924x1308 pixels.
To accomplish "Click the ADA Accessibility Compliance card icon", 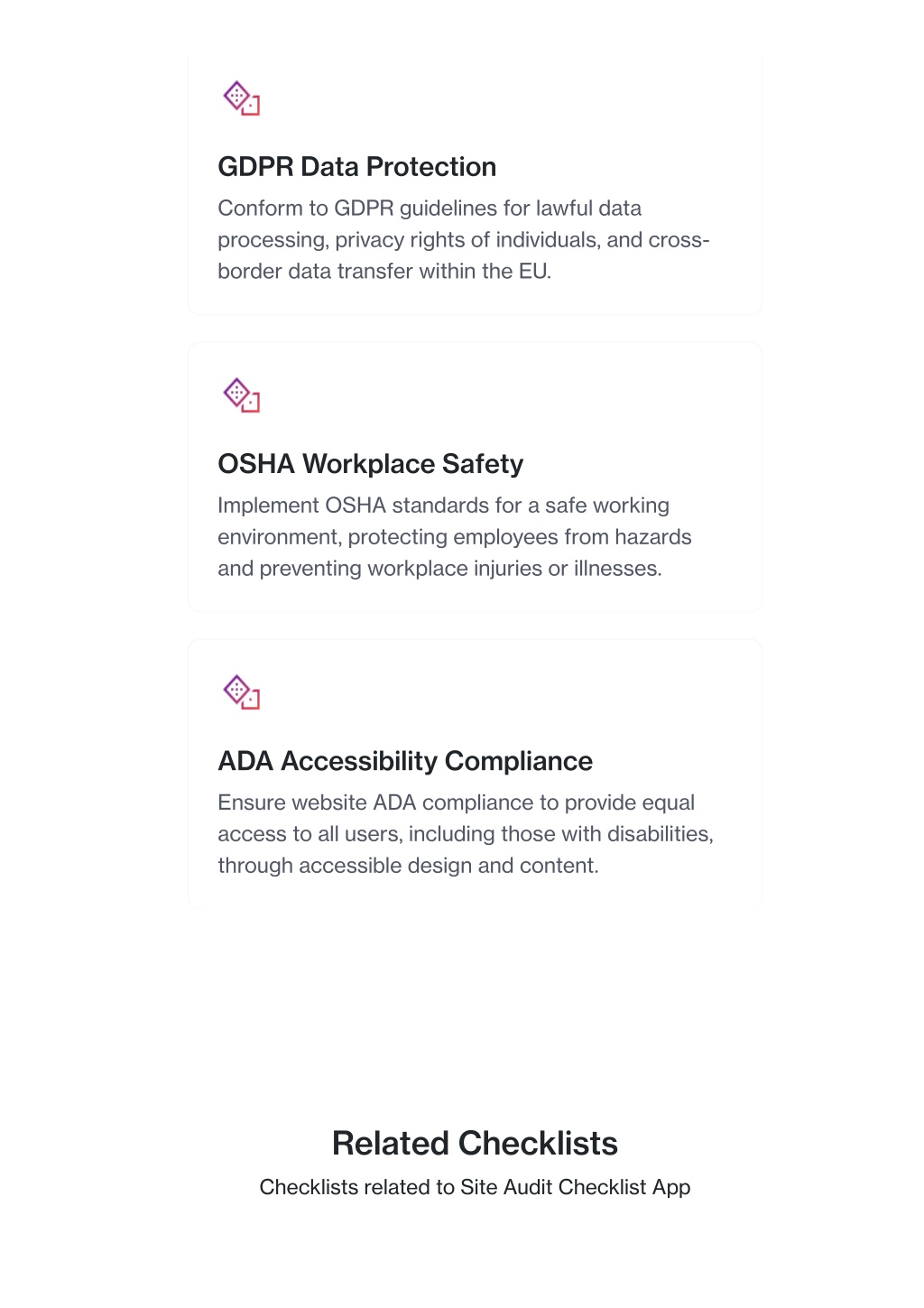I will (x=242, y=692).
